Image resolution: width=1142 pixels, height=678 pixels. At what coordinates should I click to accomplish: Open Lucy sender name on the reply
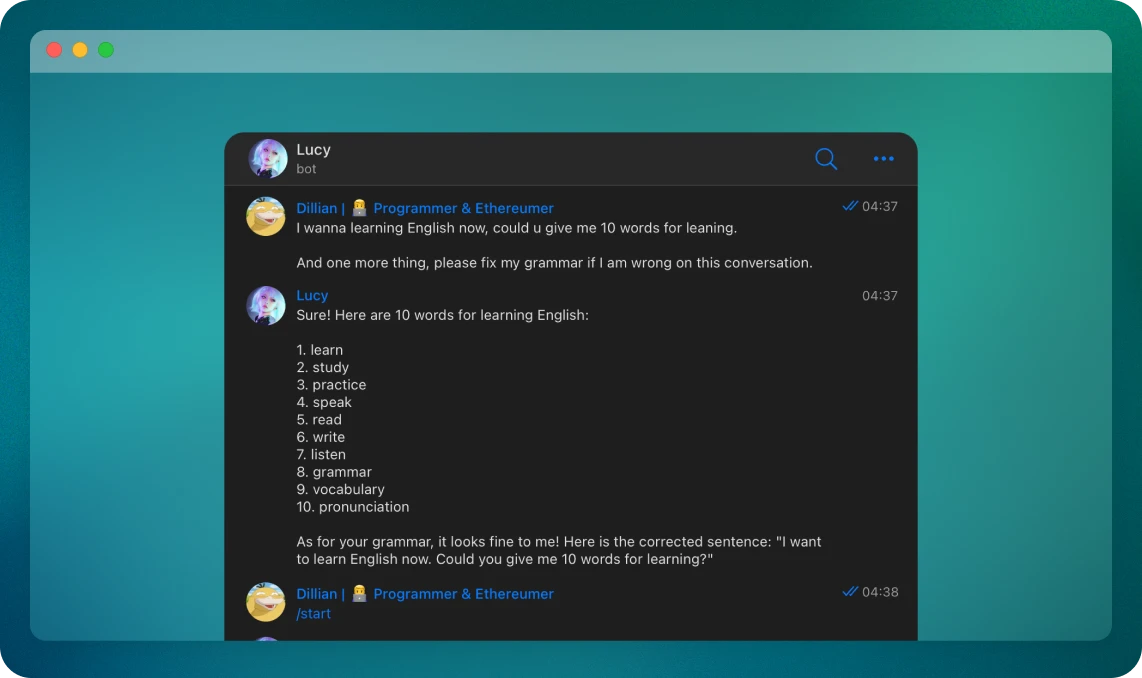pos(312,296)
